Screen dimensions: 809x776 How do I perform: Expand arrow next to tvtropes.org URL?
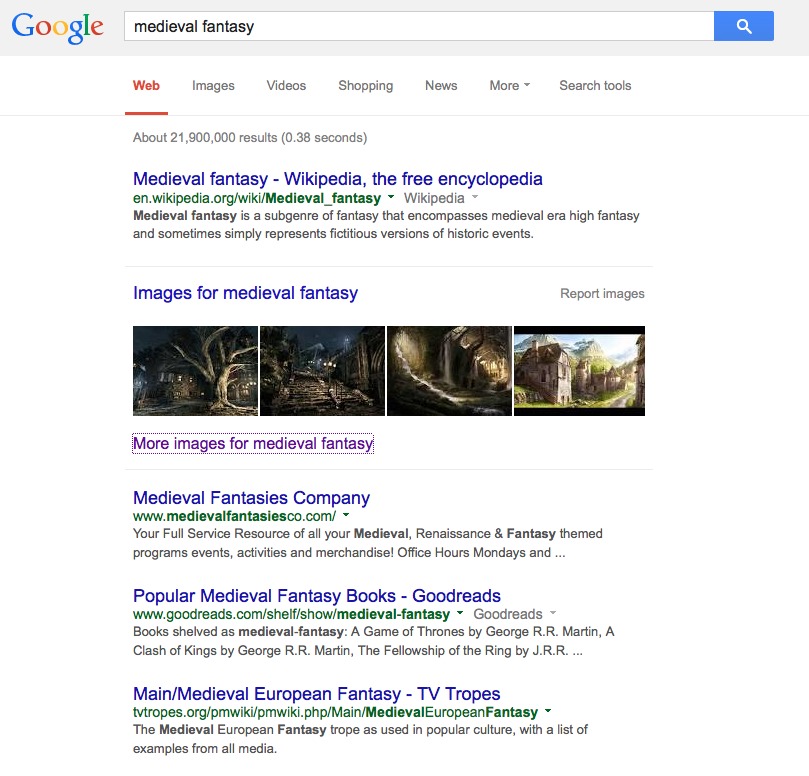(548, 711)
